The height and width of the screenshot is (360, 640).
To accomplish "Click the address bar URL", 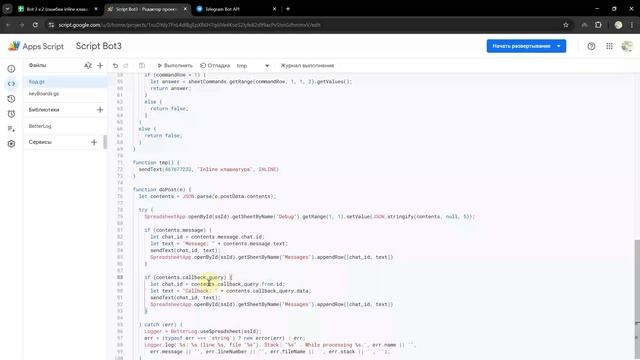I will pyautogui.click(x=189, y=25).
